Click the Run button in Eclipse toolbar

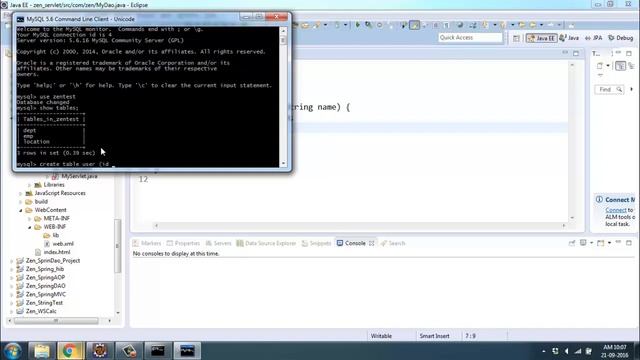(x=358, y=25)
